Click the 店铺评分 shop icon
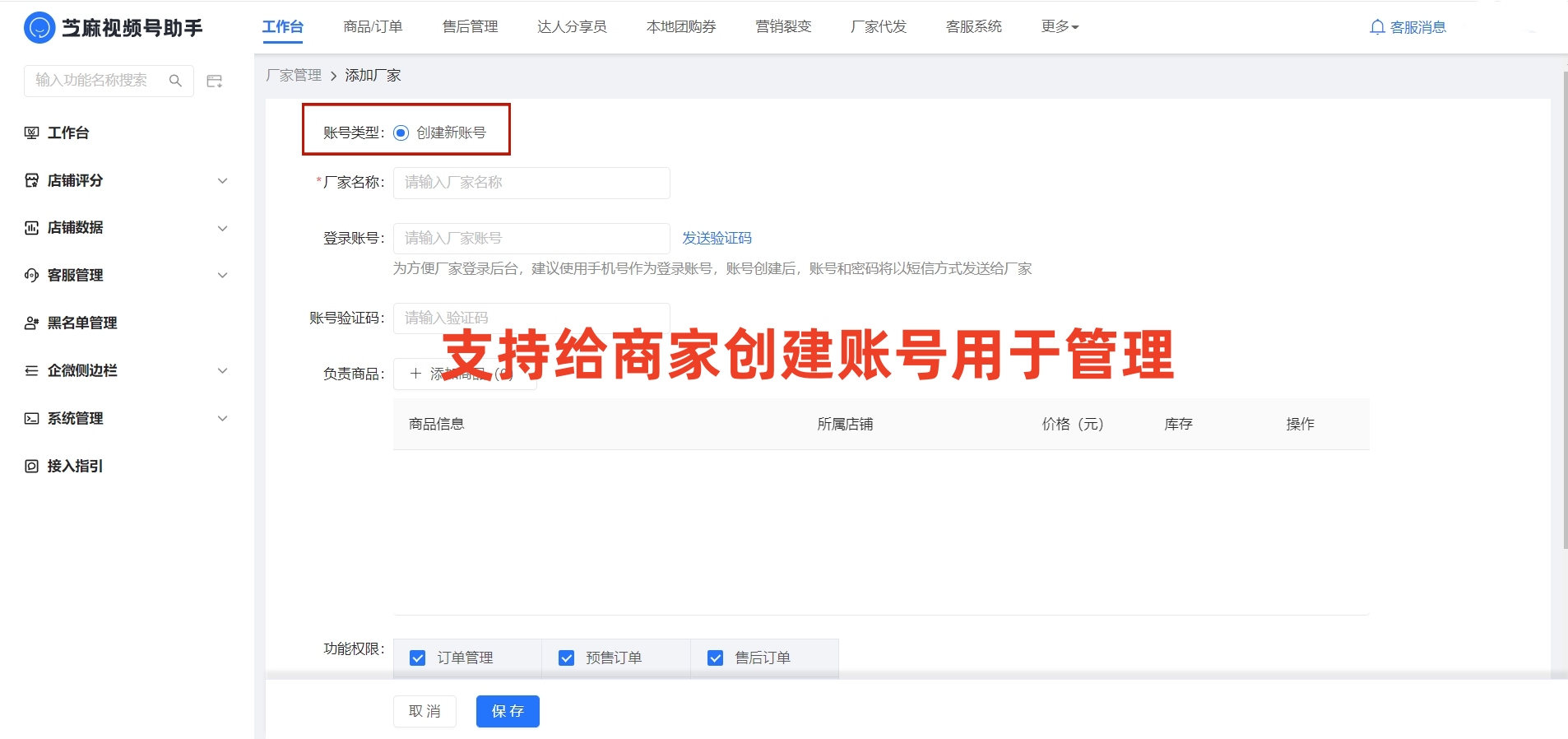 point(31,180)
